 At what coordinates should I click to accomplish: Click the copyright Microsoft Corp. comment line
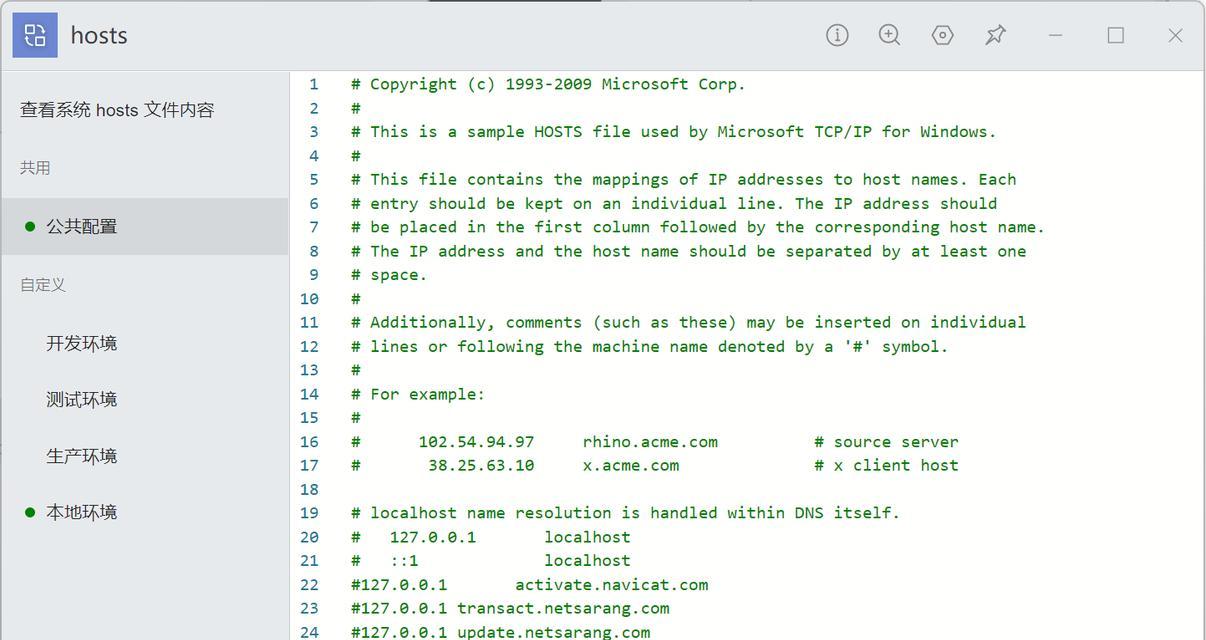548,84
